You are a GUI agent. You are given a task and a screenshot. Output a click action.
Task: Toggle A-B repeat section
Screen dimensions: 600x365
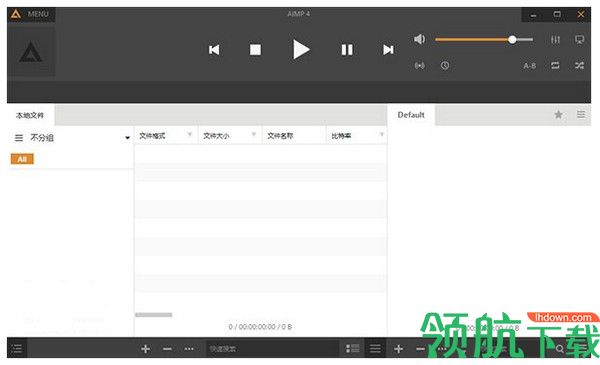(530, 66)
